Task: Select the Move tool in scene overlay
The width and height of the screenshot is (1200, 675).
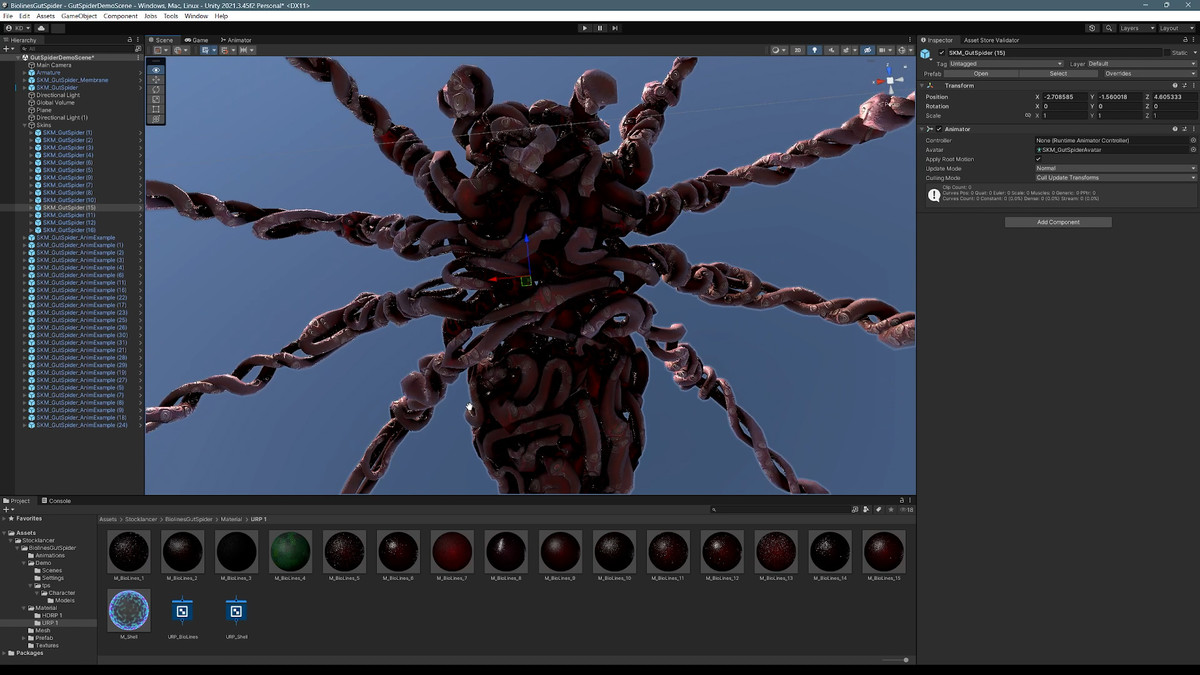Action: point(156,80)
